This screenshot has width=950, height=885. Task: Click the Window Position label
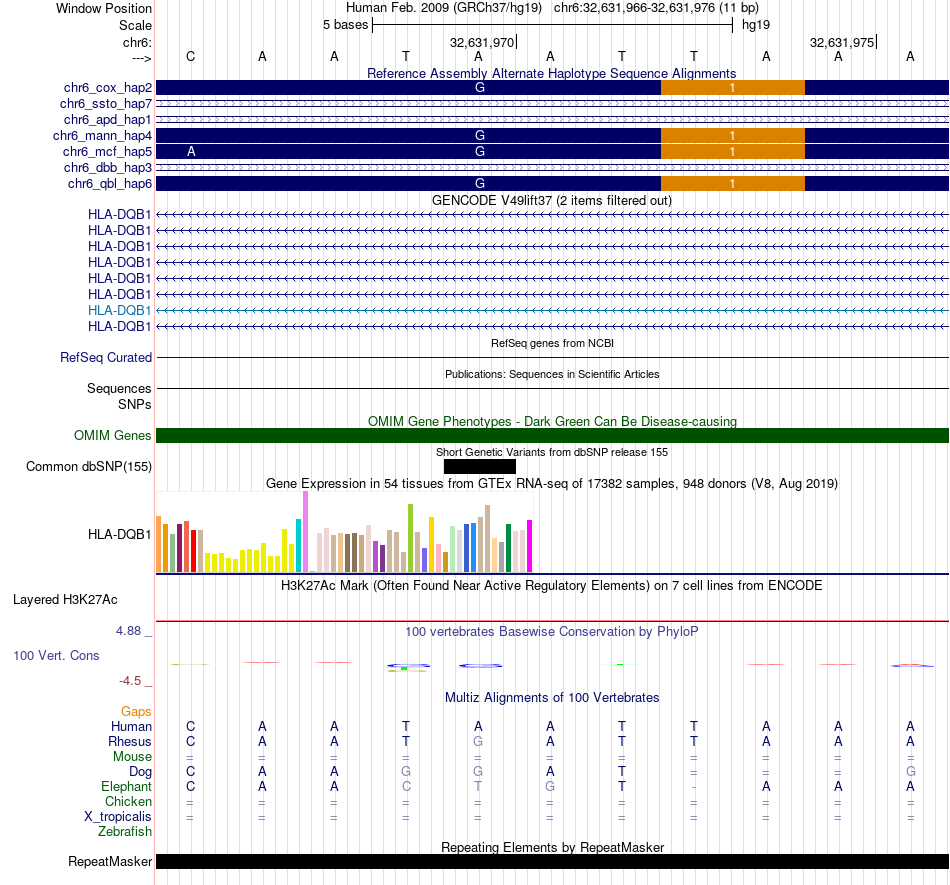tap(104, 8)
